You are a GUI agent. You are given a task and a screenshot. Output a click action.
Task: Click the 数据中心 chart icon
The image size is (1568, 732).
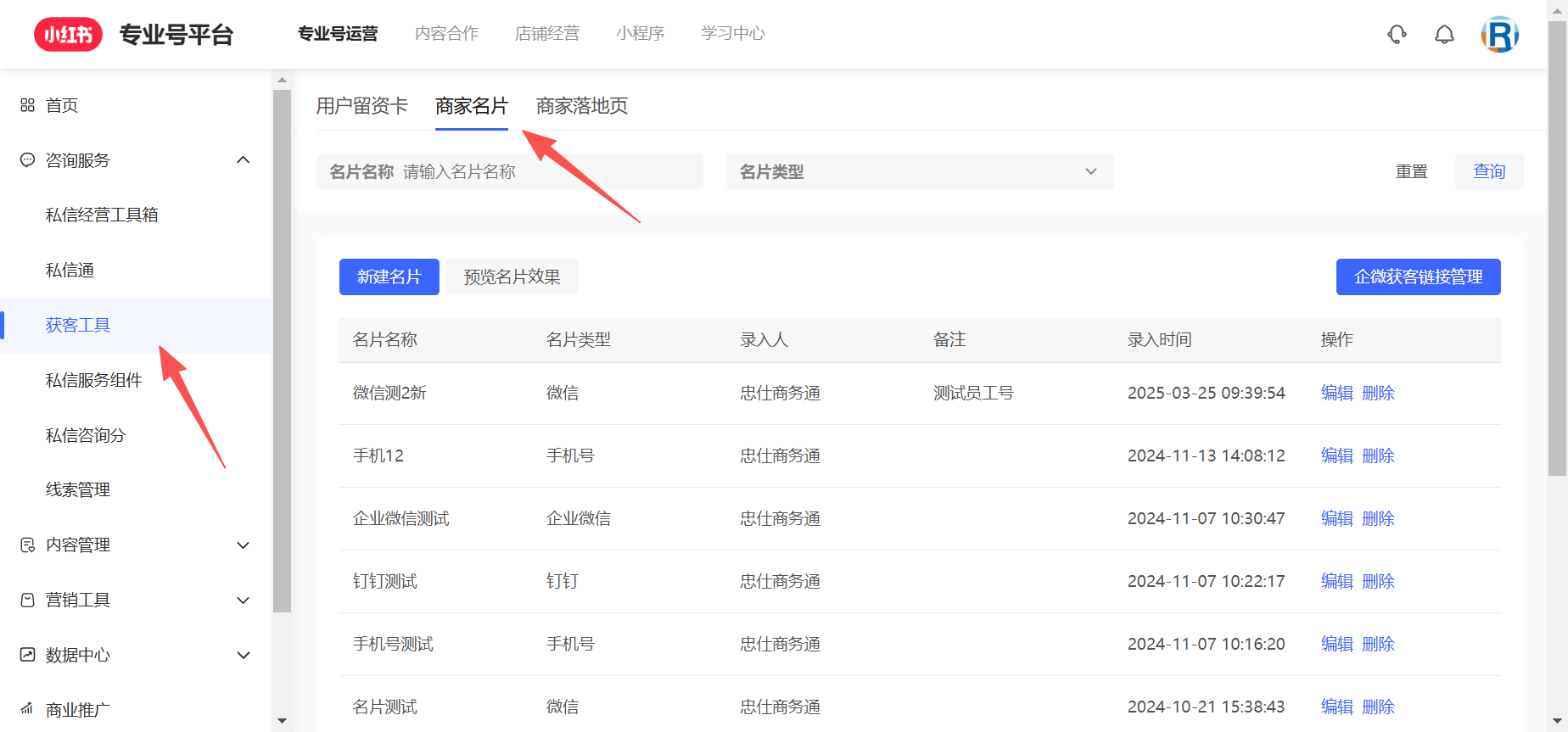(27, 655)
